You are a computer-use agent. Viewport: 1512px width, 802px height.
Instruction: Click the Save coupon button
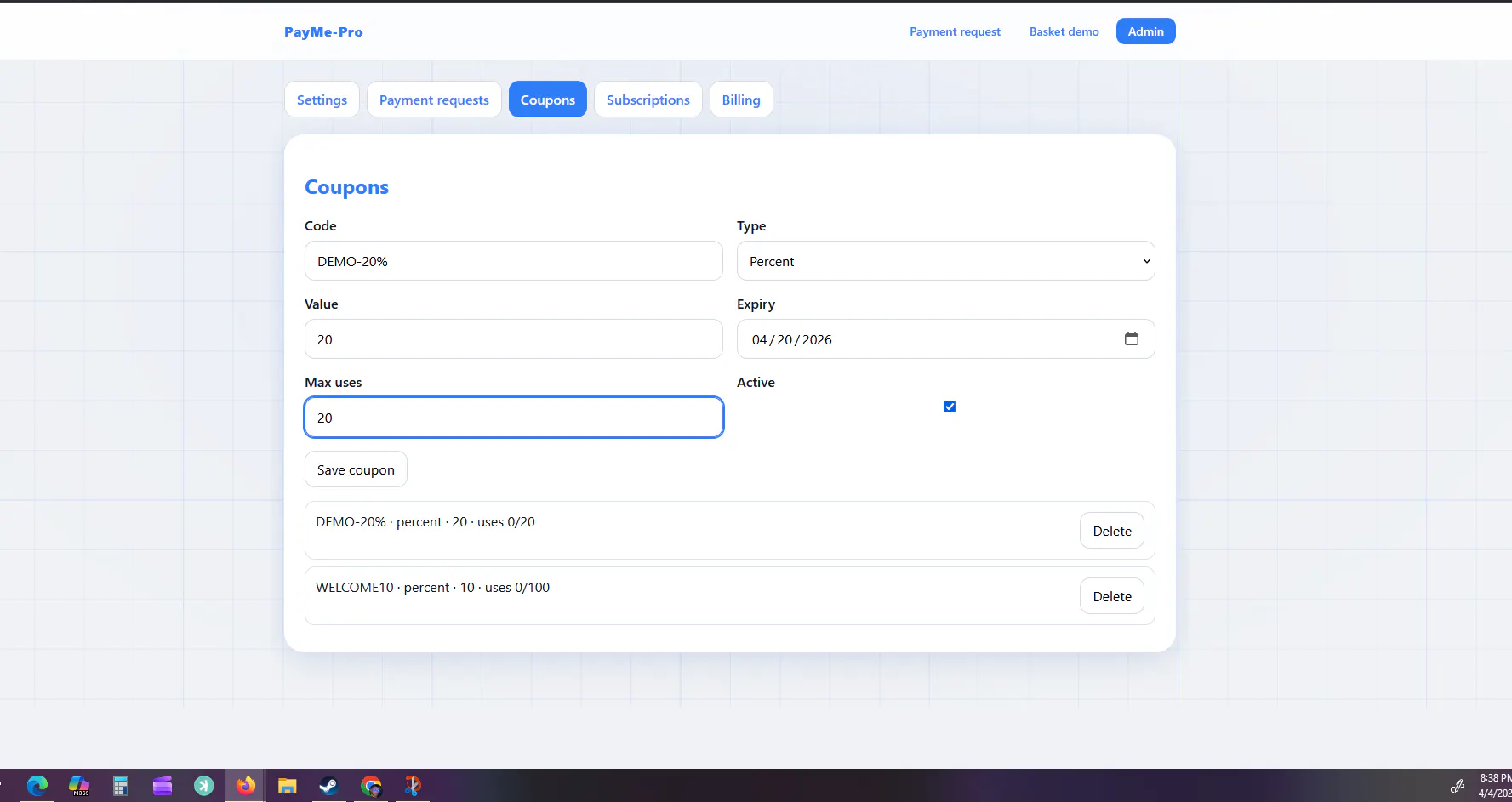click(x=356, y=469)
